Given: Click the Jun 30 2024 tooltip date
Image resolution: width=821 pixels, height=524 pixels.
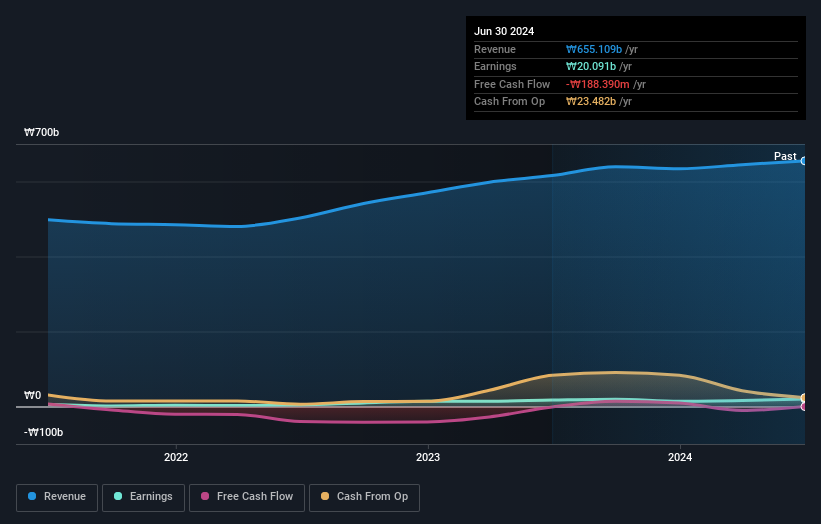Looking at the screenshot, I should coord(504,31).
